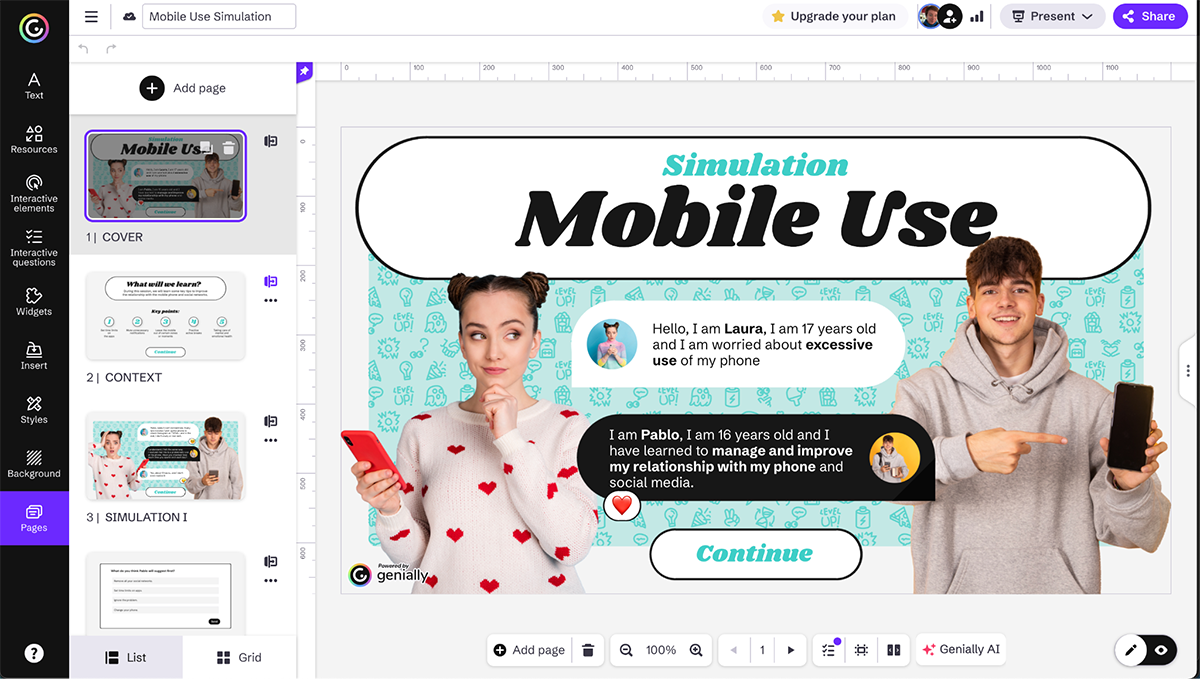This screenshot has height=679, width=1200.
Task: Launch Genially AI from the bottom toolbar
Action: 960,649
